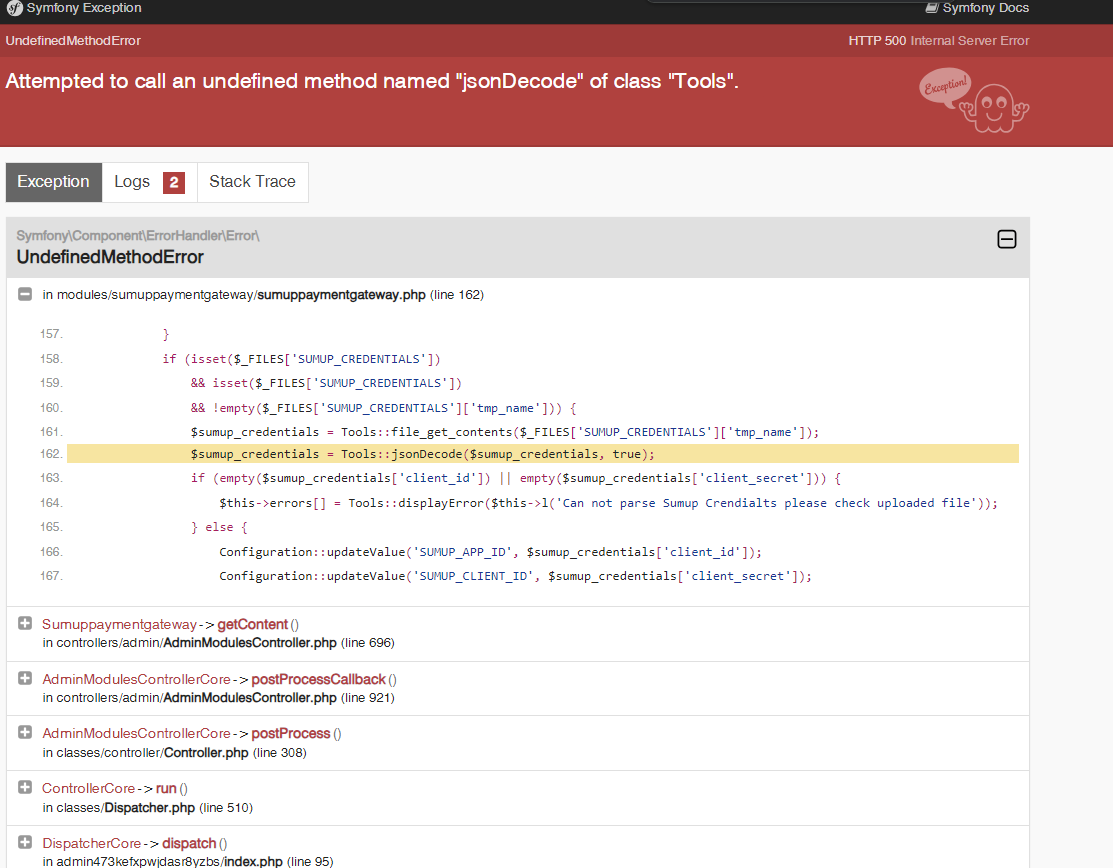
Task: Open AdminModulesController.php line 696 file link
Action: click(x=250, y=643)
